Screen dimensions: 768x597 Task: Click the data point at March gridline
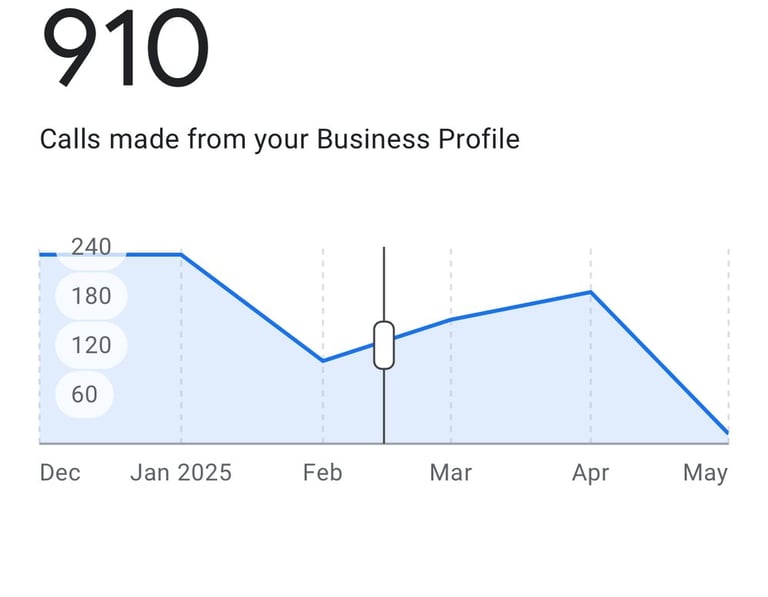451,320
